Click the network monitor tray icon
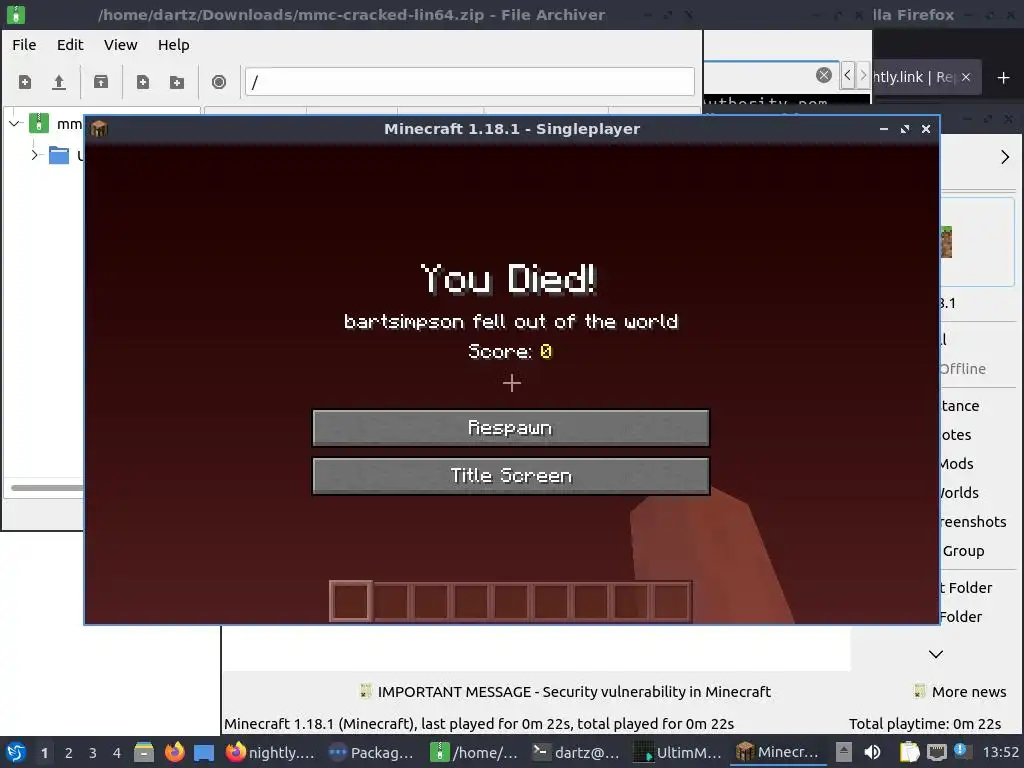This screenshot has width=1024, height=768. coord(936,753)
